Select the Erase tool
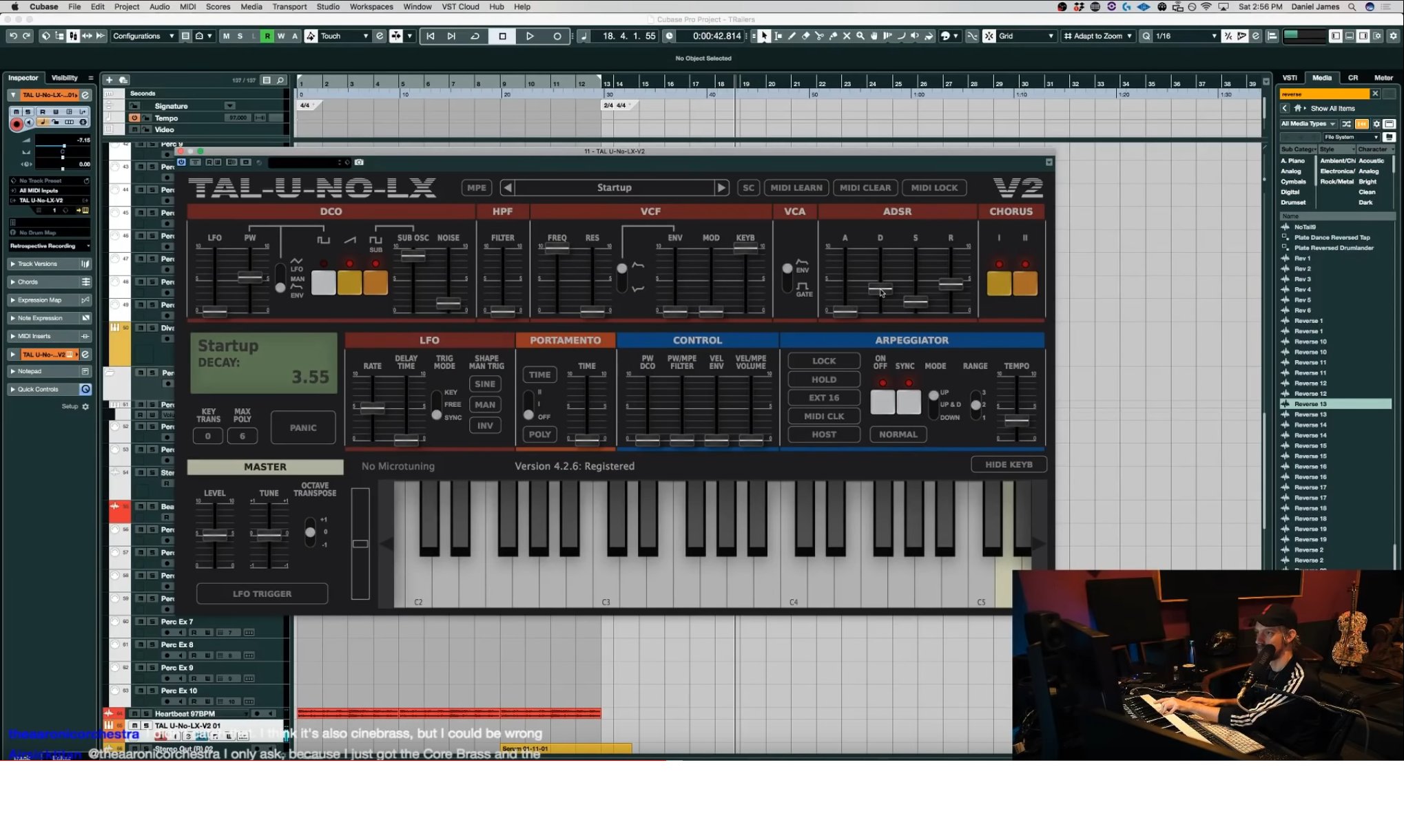Screen dimensions: 1404x840 tap(805, 36)
